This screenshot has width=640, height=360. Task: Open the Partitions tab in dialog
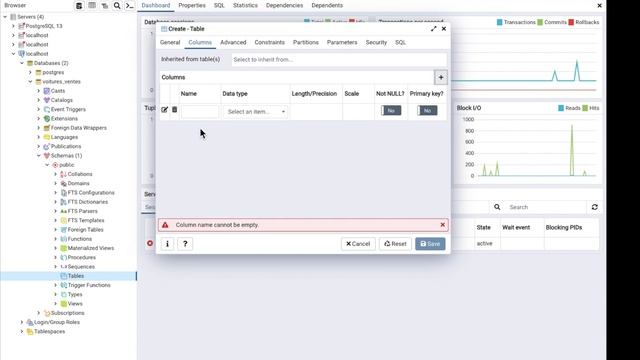306,42
